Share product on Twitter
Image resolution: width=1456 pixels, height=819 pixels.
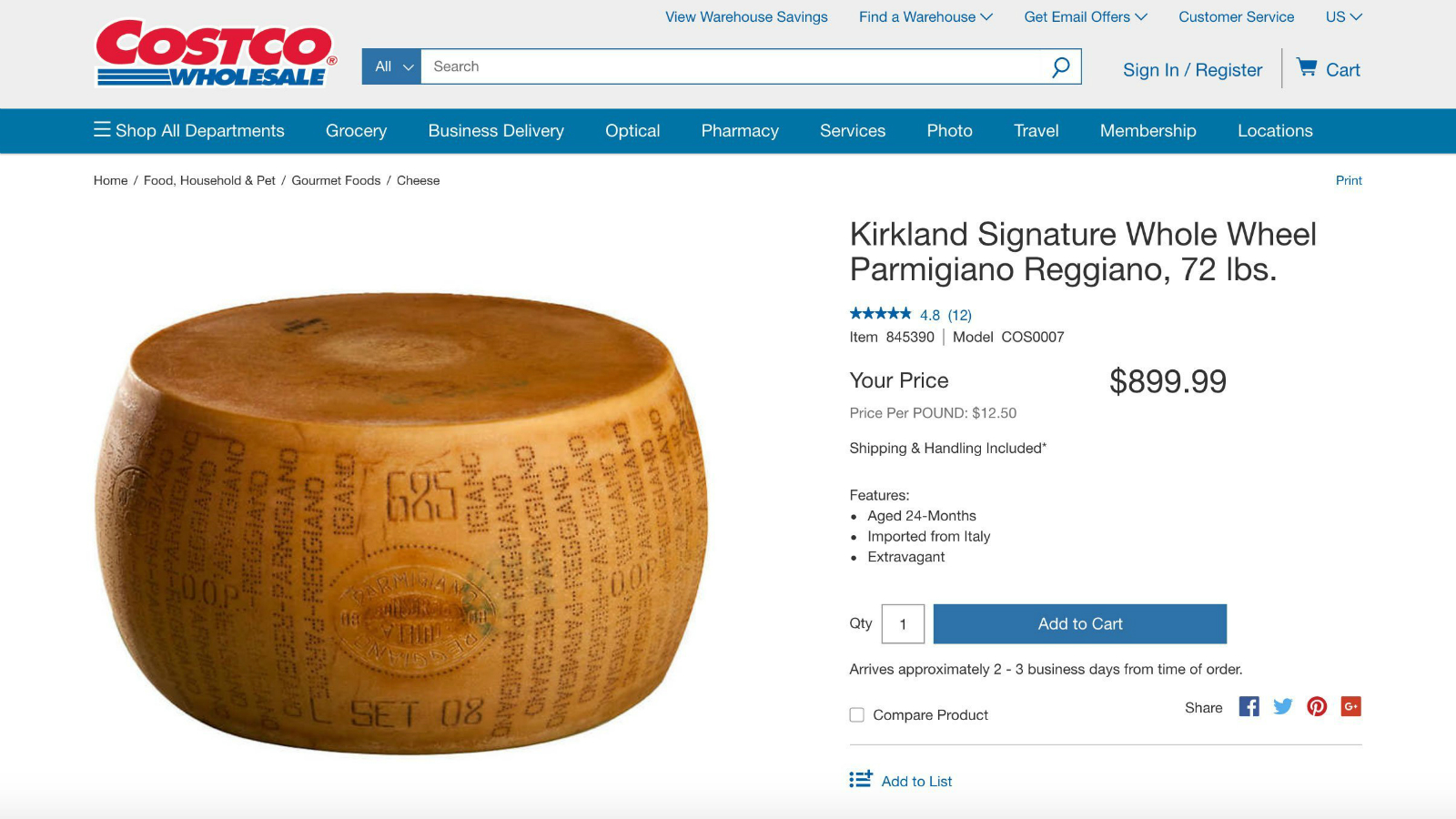tap(1283, 706)
